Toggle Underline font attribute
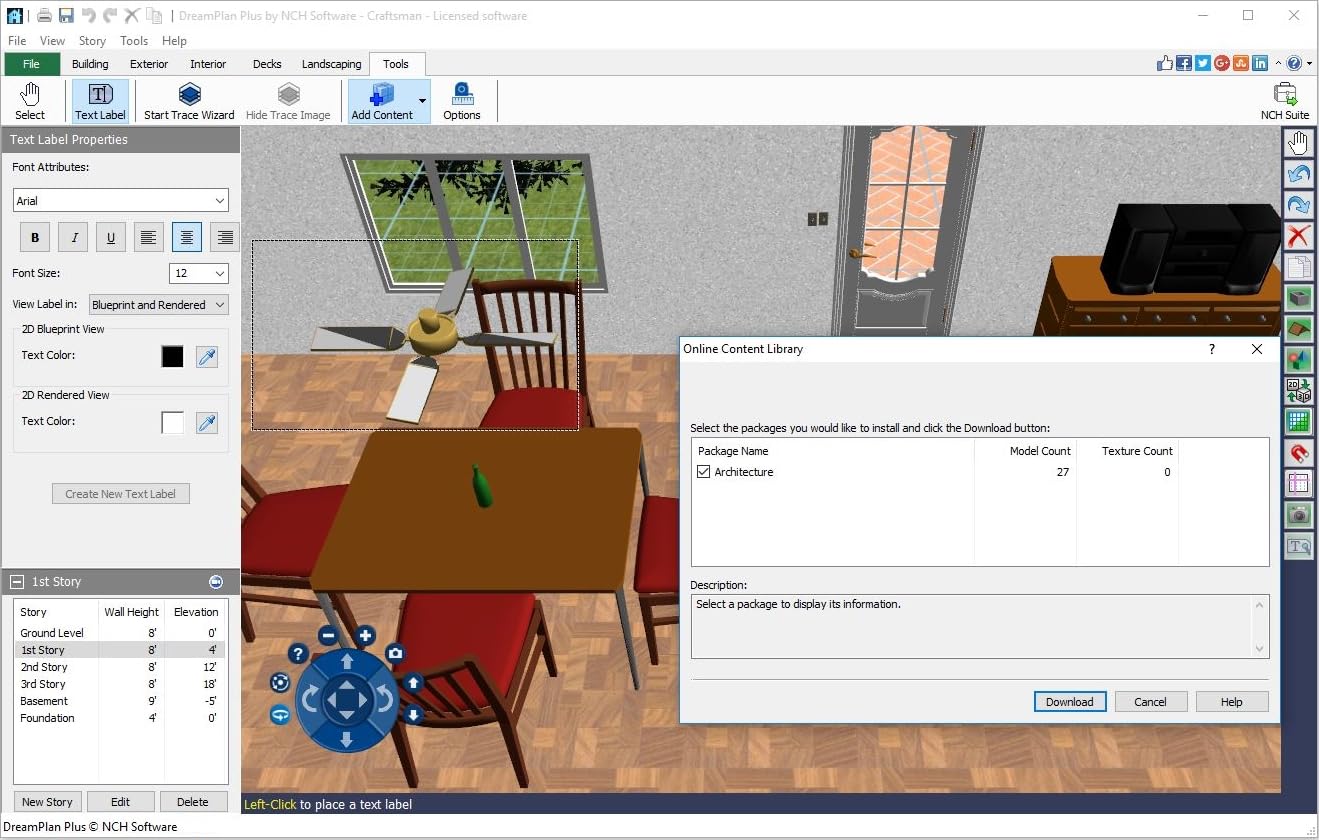 click(x=111, y=237)
